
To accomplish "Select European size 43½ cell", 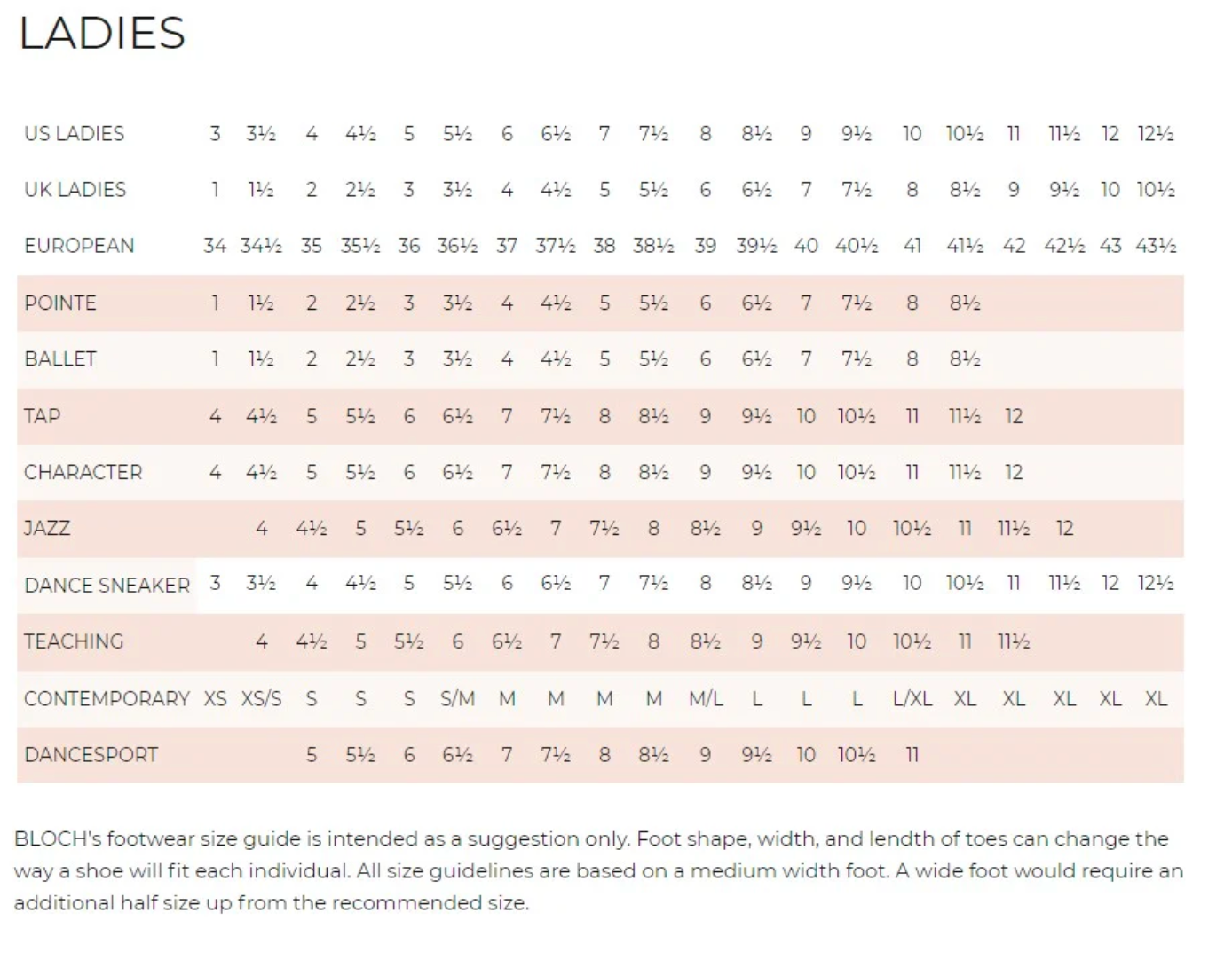I will tap(1156, 246).
